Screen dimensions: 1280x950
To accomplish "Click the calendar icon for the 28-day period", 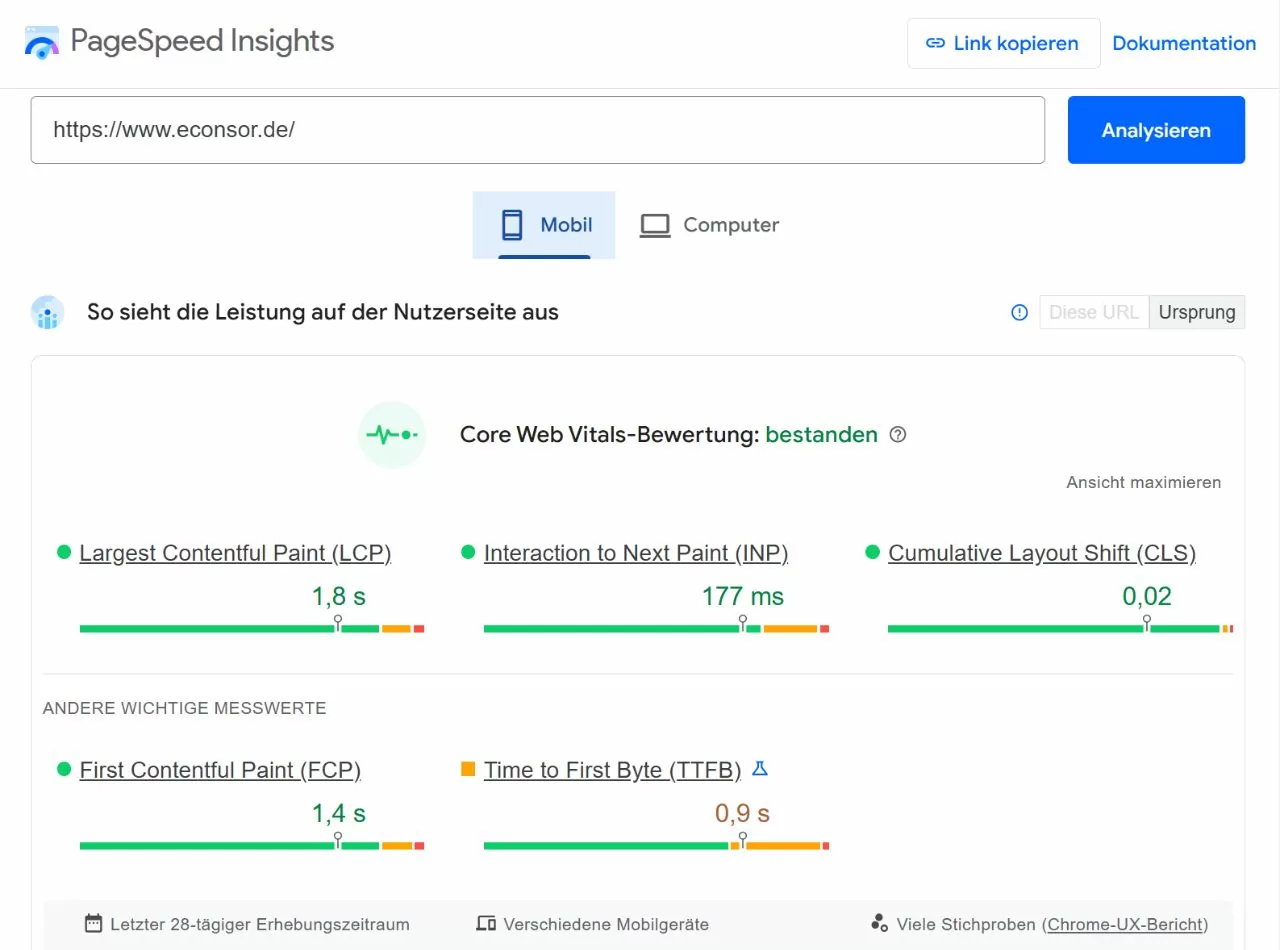I will pyautogui.click(x=94, y=924).
